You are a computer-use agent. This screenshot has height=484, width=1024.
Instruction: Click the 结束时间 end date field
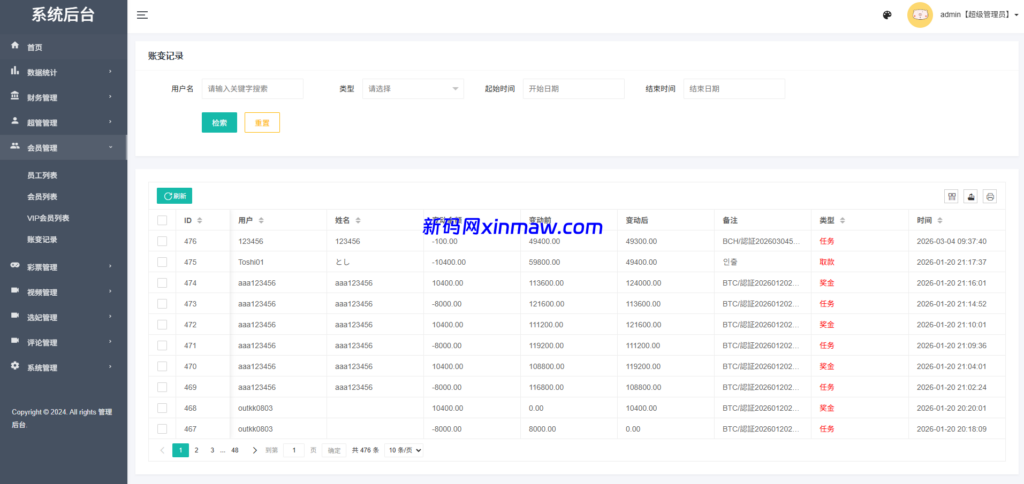tap(734, 89)
